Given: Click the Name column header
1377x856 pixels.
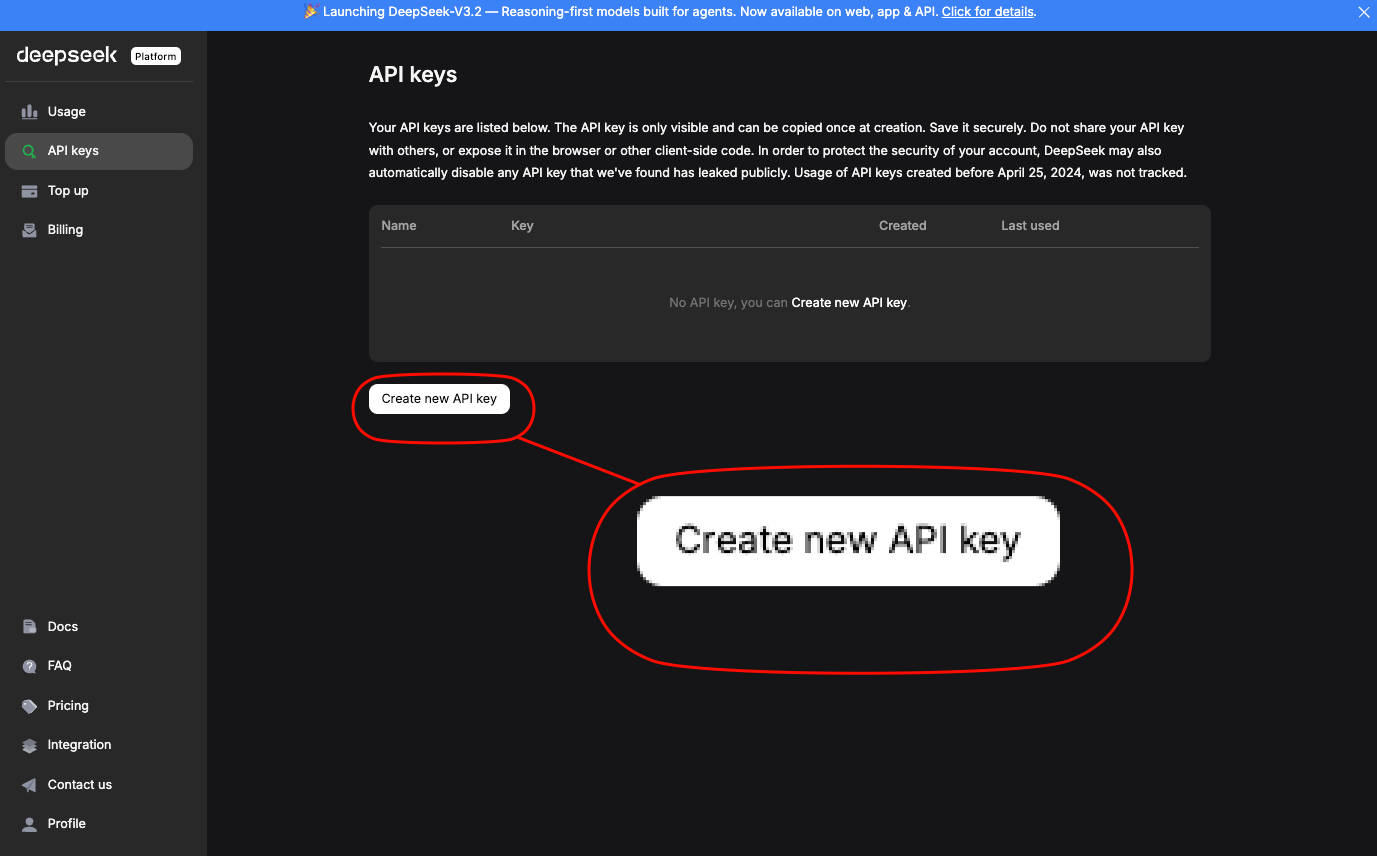Looking at the screenshot, I should point(398,226).
